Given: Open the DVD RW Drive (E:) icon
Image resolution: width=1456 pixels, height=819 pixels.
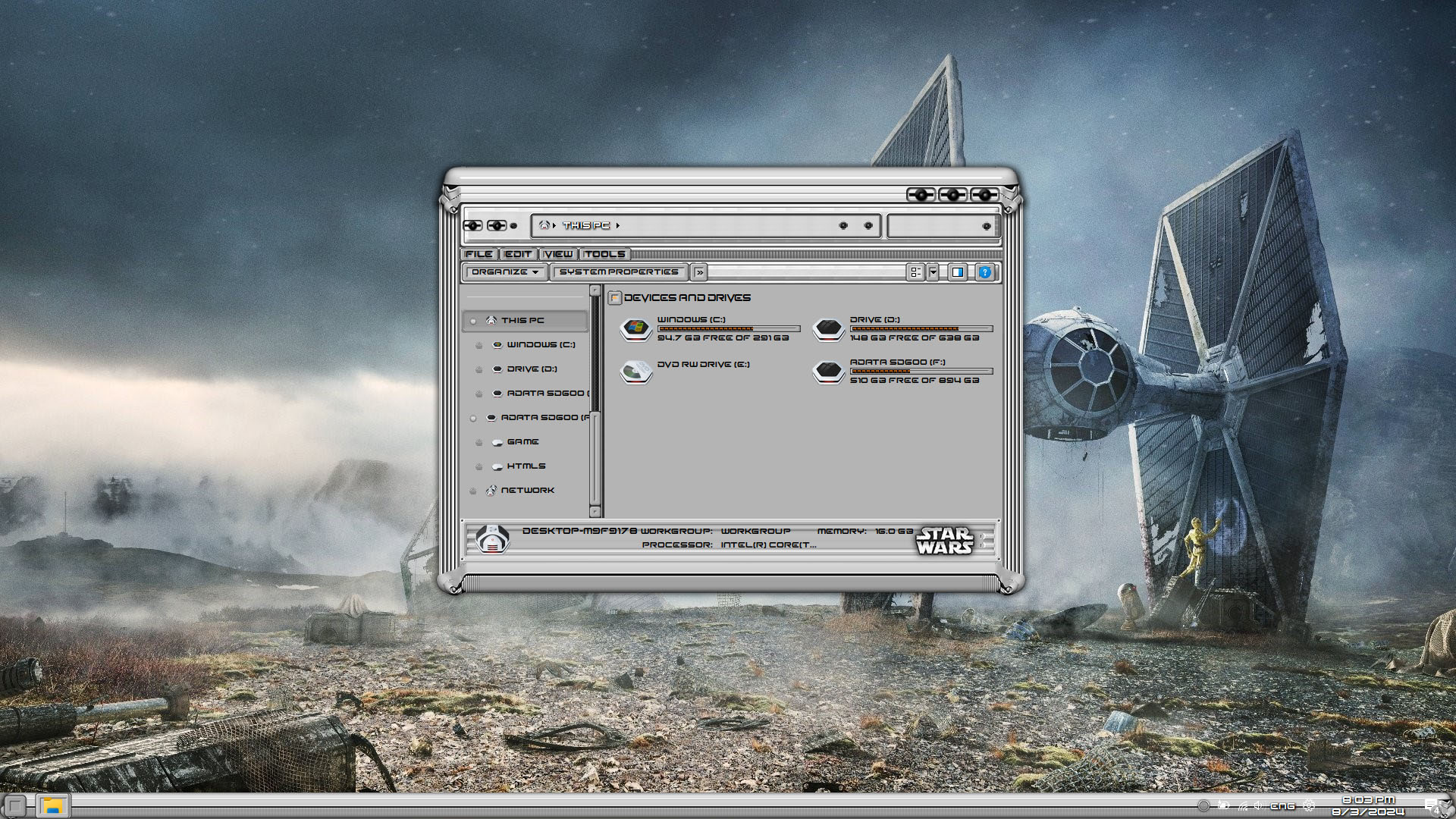Looking at the screenshot, I should click(x=635, y=372).
